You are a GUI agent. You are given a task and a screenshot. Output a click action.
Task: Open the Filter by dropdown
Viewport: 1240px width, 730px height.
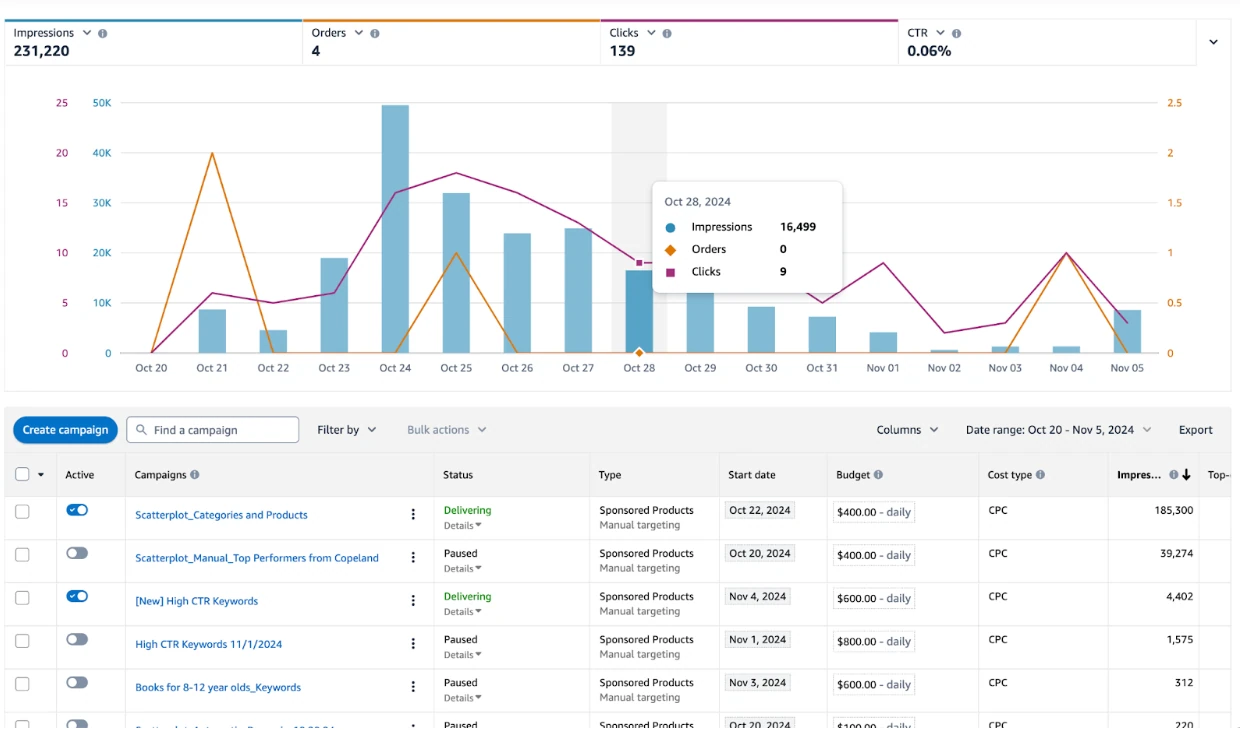[x=347, y=430]
